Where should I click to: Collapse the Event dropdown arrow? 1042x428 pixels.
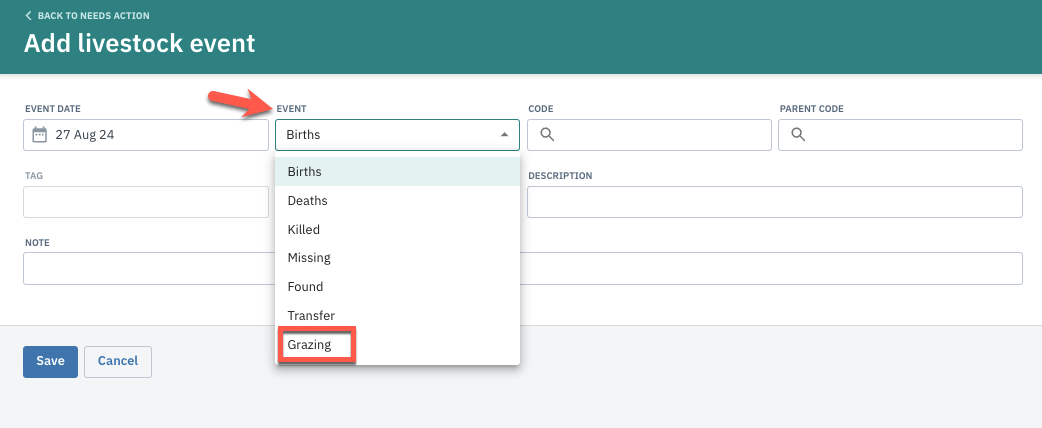(504, 135)
